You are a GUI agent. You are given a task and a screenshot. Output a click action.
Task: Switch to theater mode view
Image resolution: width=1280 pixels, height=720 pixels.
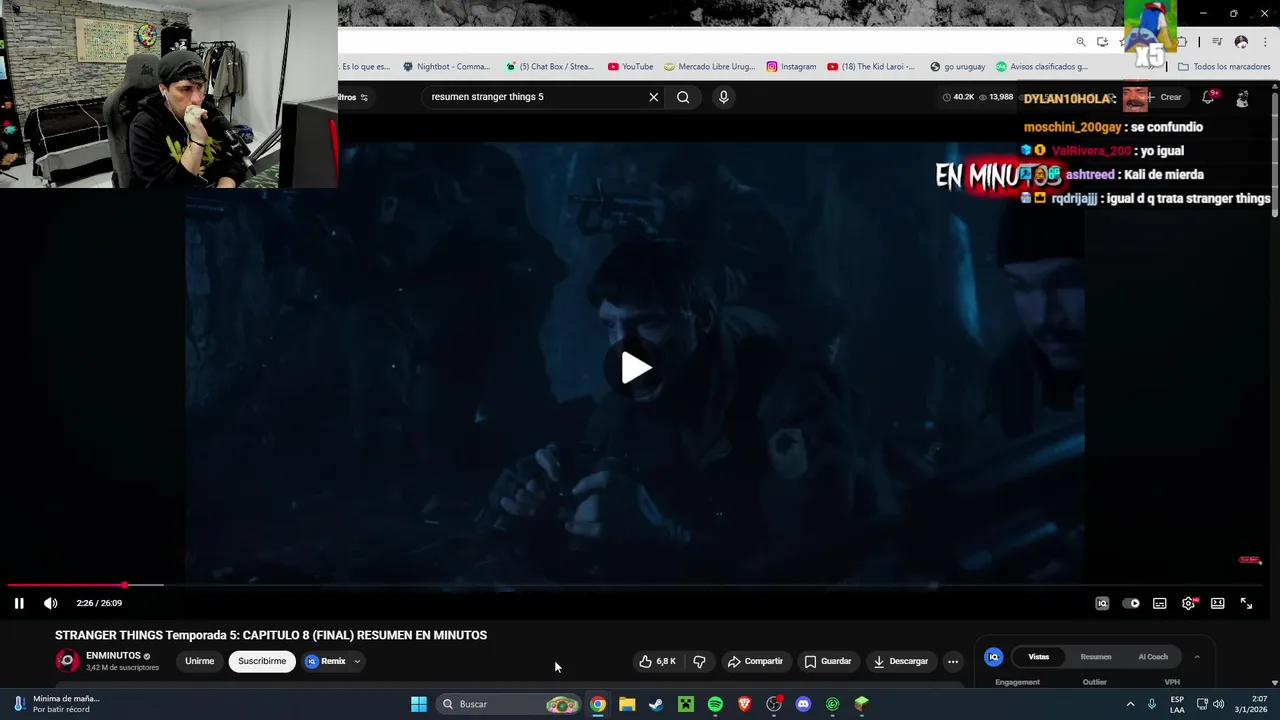coord(1218,603)
